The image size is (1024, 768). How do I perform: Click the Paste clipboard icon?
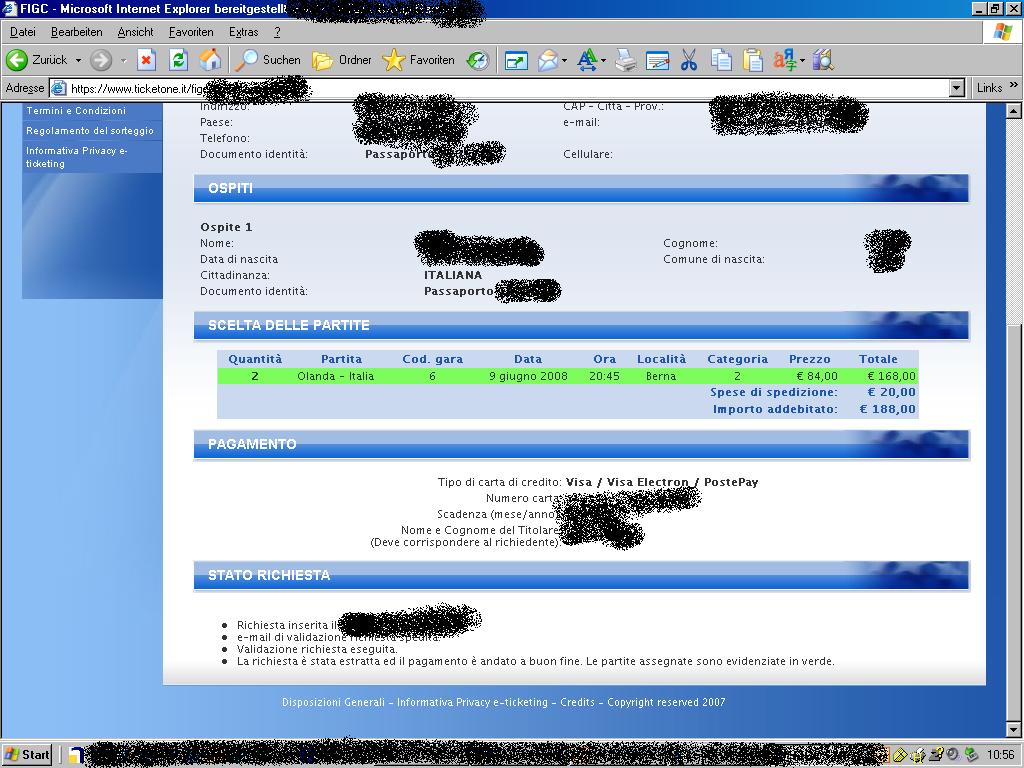point(752,60)
